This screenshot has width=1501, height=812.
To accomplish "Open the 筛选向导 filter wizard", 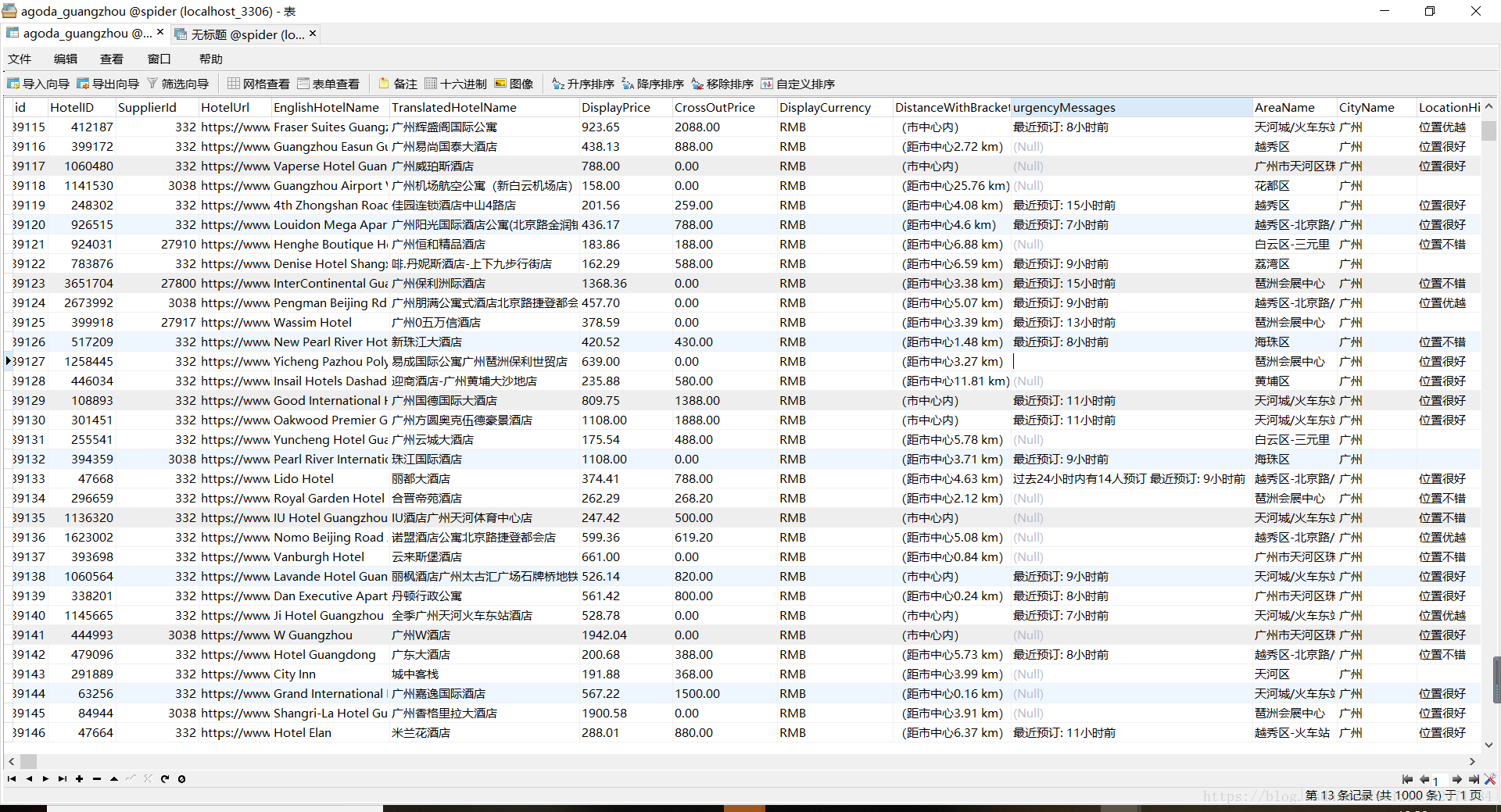I will [x=177, y=84].
